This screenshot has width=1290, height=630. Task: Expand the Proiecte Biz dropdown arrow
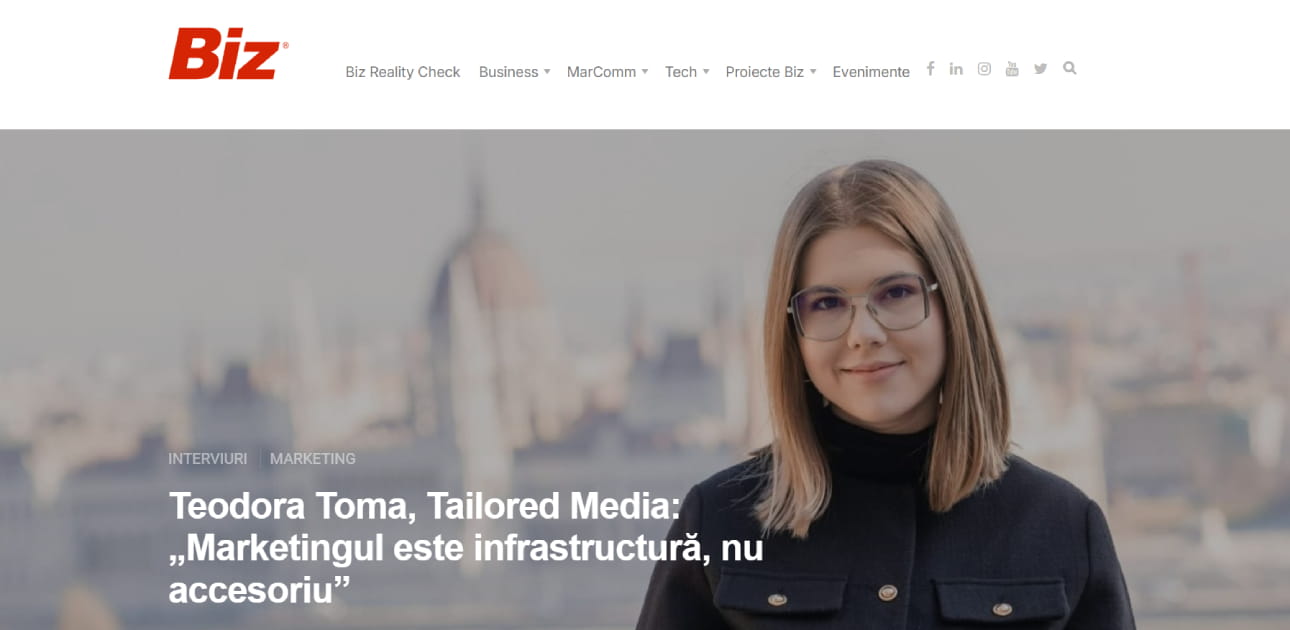click(813, 72)
